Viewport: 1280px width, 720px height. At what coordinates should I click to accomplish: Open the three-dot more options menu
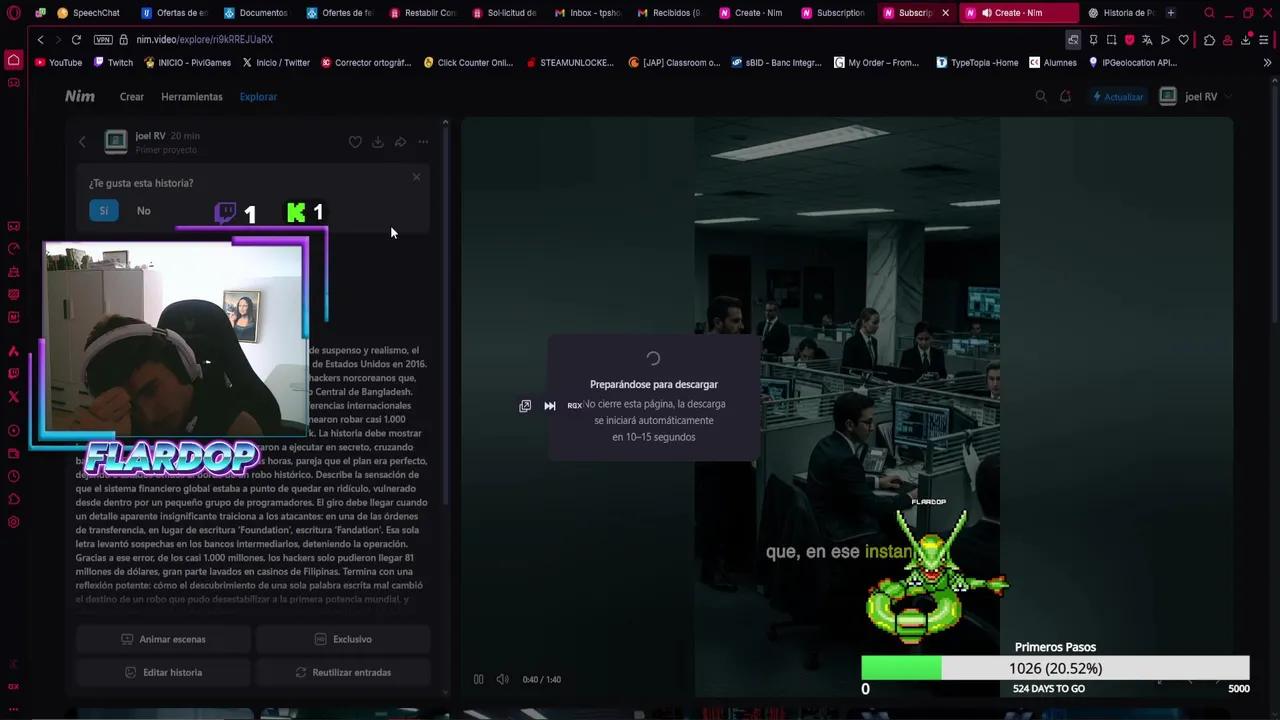pyautogui.click(x=423, y=142)
